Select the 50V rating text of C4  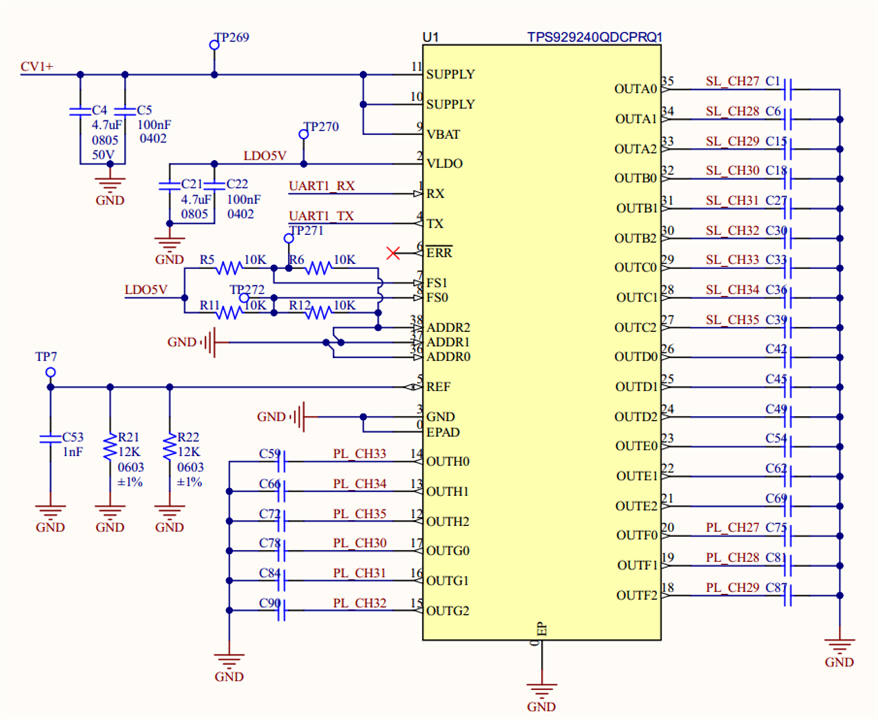coord(103,155)
